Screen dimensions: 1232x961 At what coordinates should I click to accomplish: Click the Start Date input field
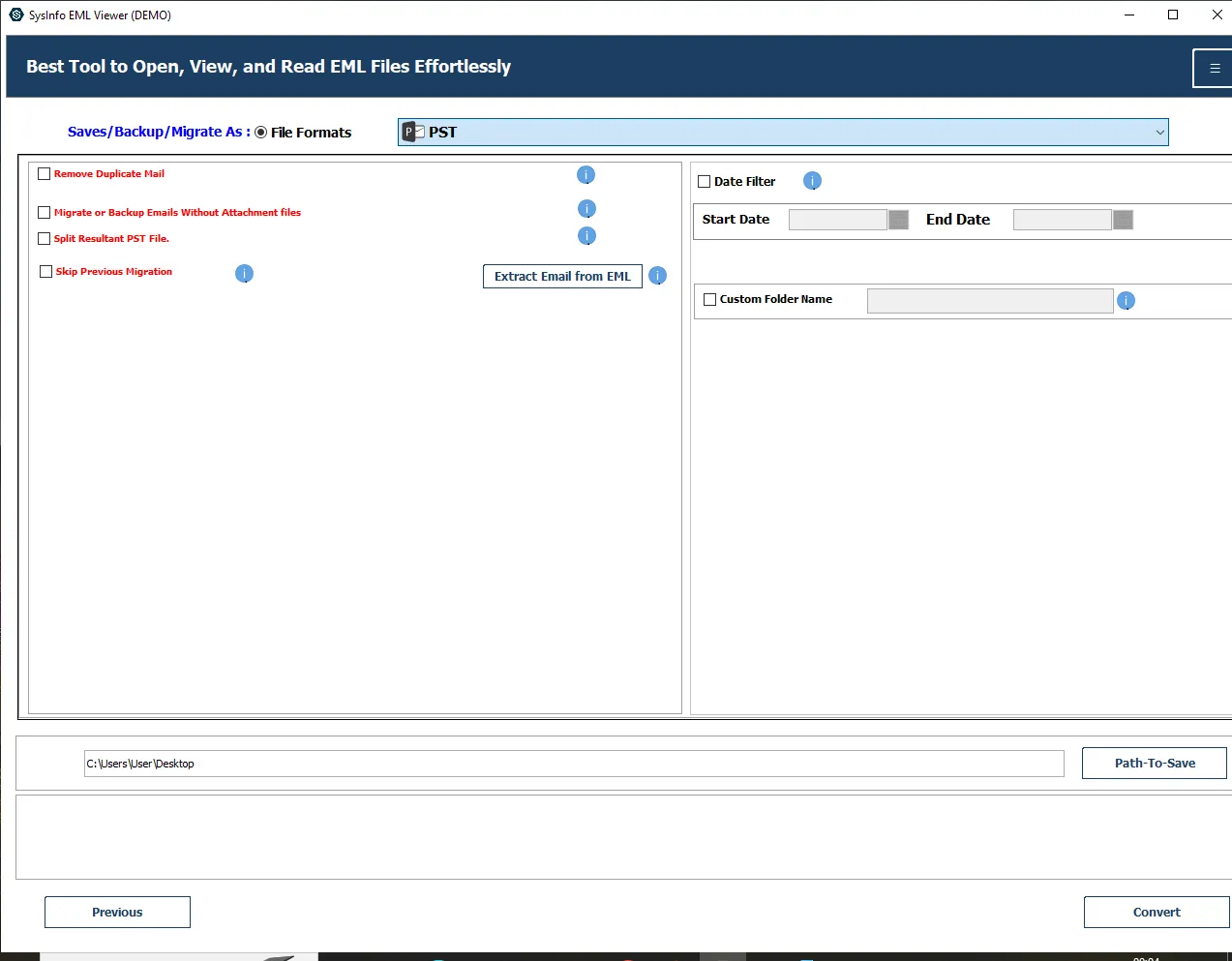tap(838, 220)
